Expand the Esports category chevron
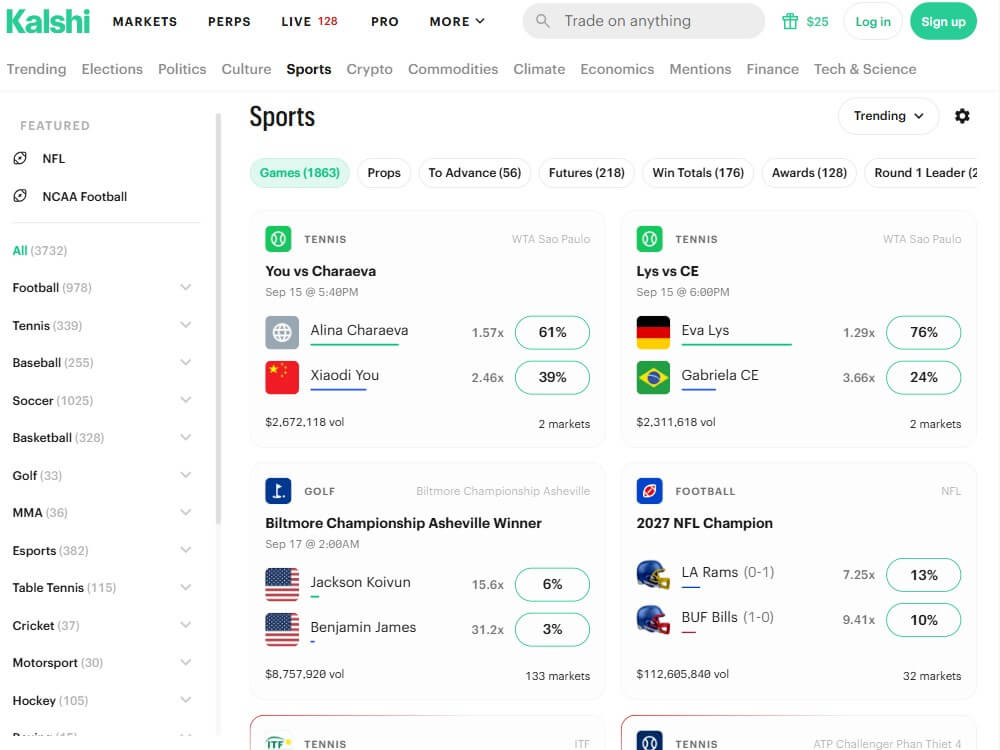 [186, 550]
